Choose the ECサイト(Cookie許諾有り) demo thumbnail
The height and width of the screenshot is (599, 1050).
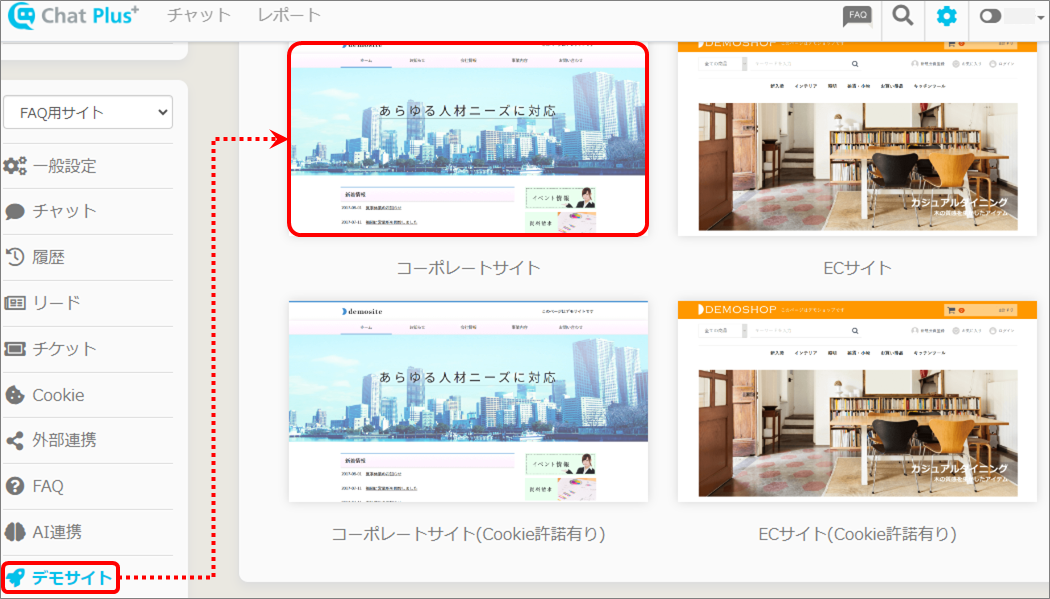(x=857, y=401)
